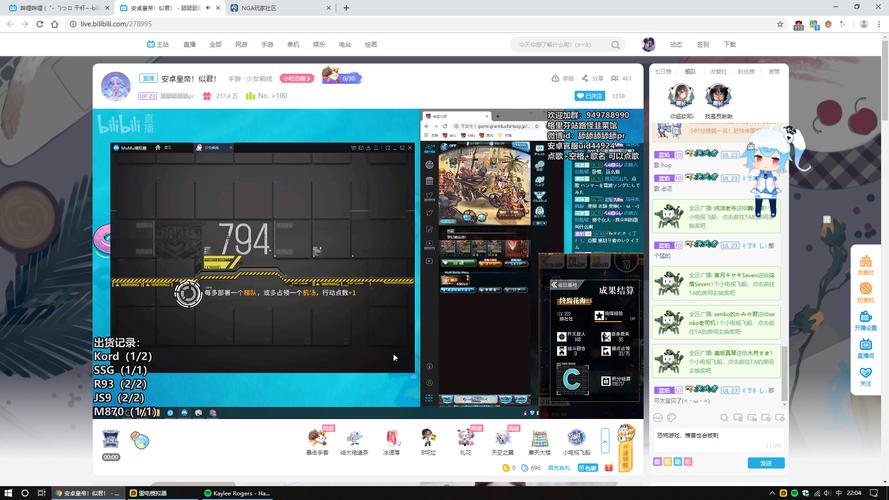
Task: Open 直播中心 in right sidebar
Action: click(865, 348)
